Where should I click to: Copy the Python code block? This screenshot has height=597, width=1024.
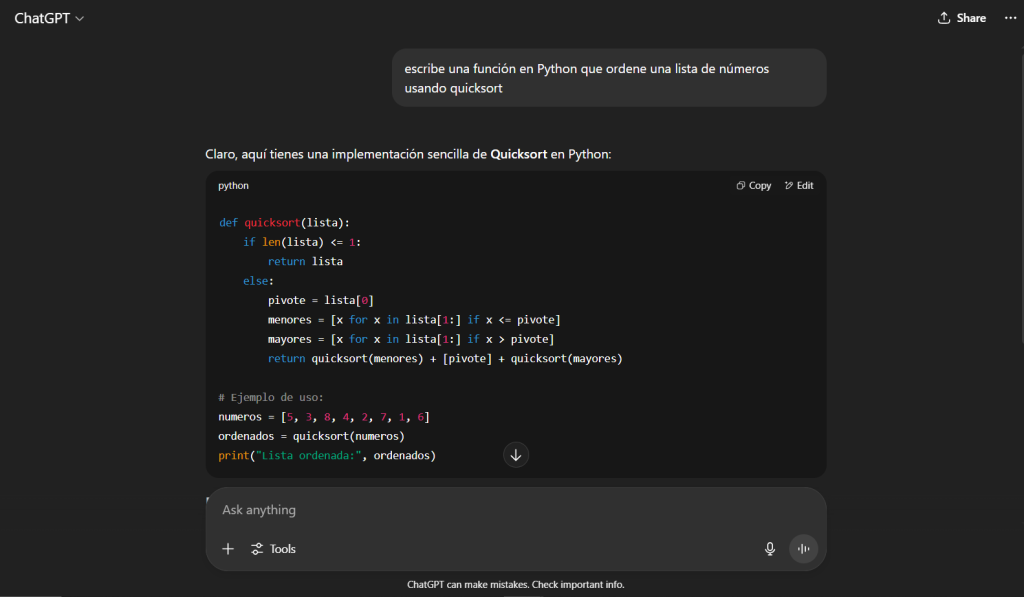[754, 186]
